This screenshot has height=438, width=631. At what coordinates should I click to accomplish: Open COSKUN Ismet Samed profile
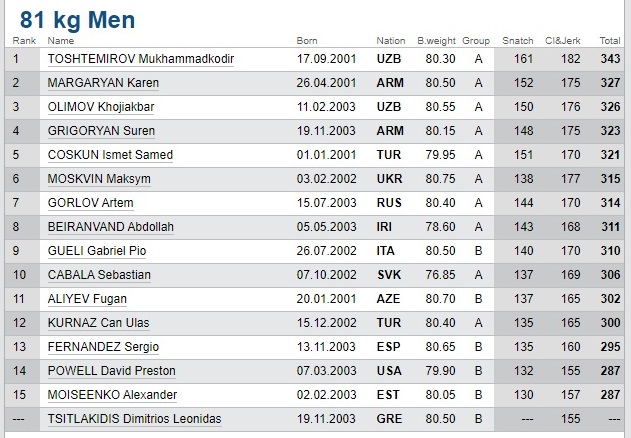pyautogui.click(x=110, y=155)
